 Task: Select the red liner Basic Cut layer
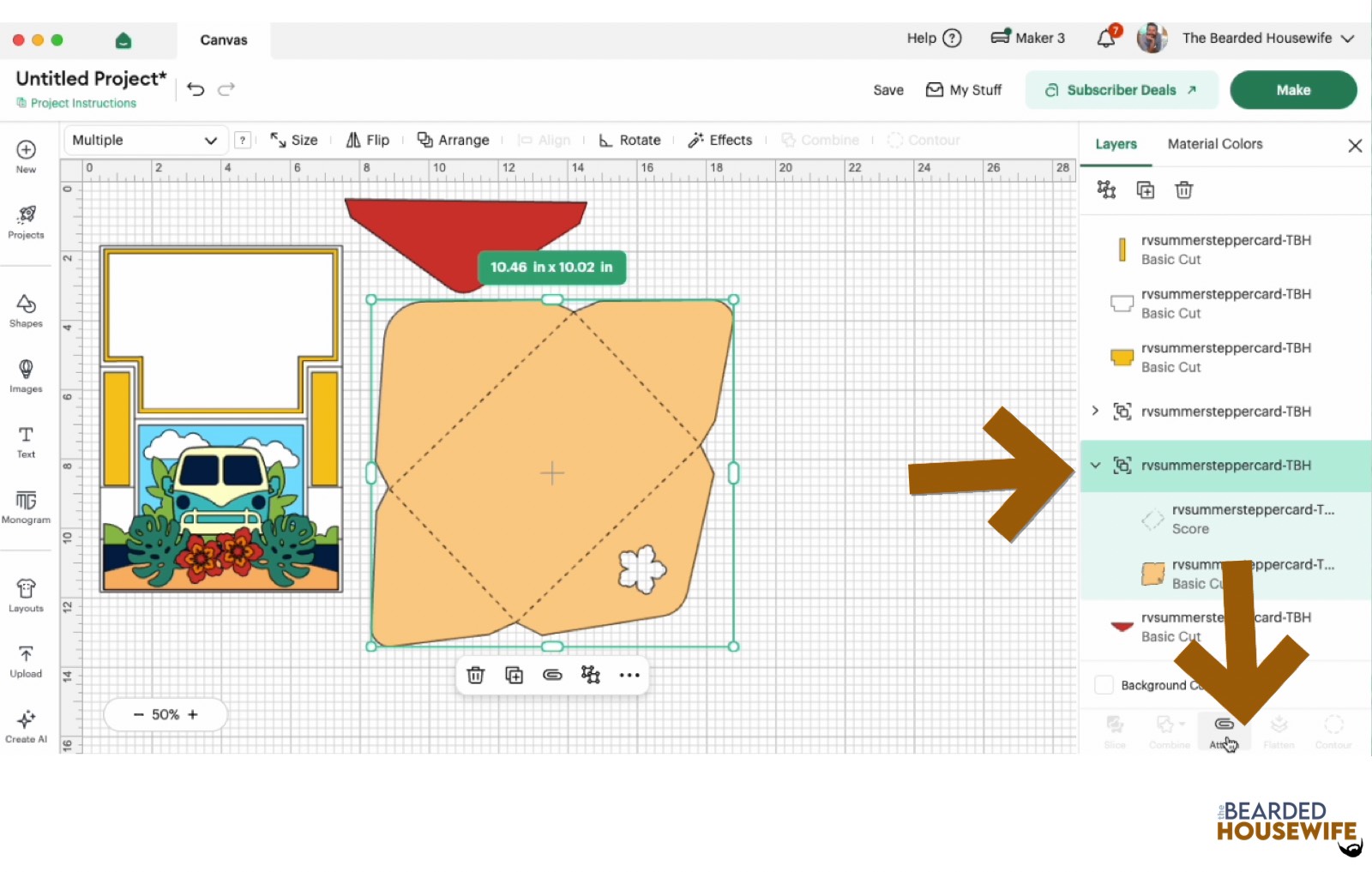[1226, 627]
